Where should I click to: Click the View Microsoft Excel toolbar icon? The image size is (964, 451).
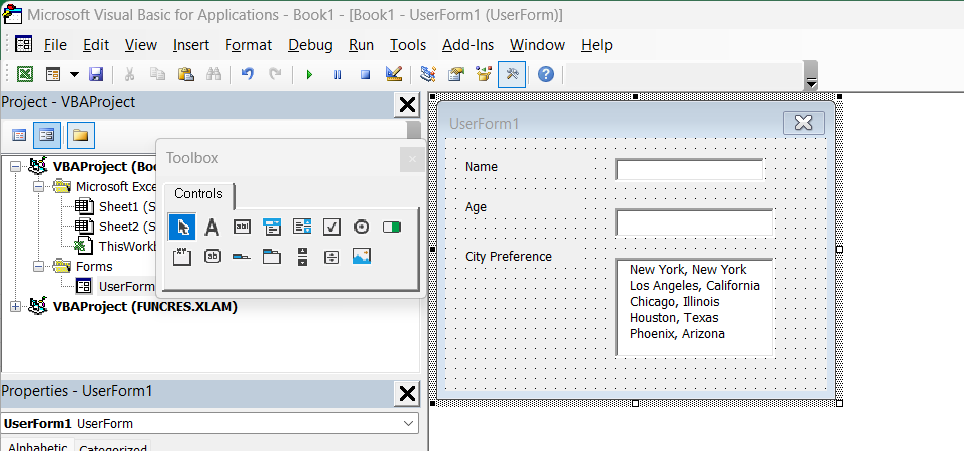[x=25, y=74]
